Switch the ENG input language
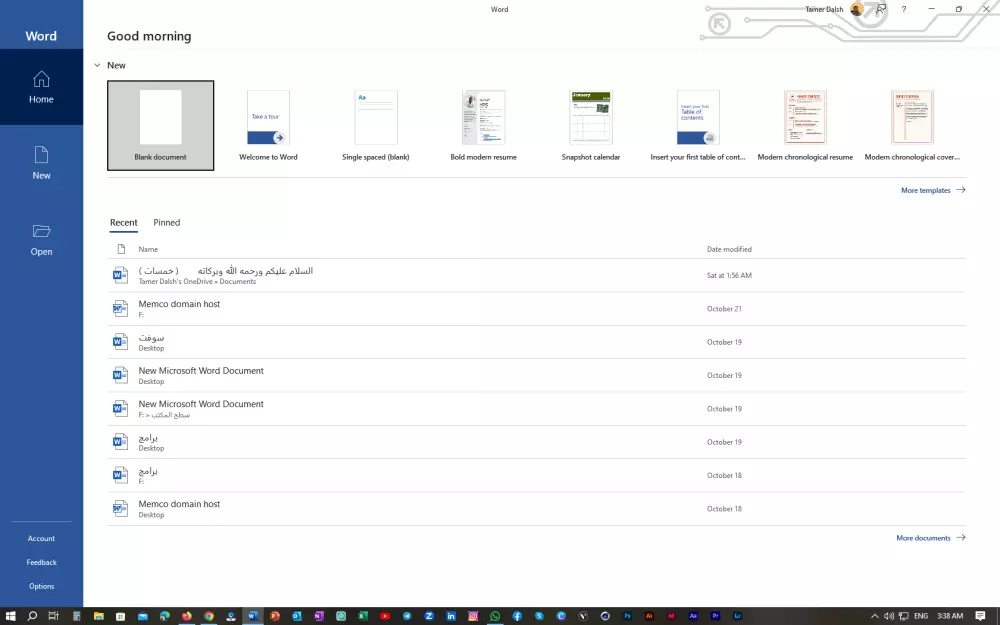1000x625 pixels. 921,616
